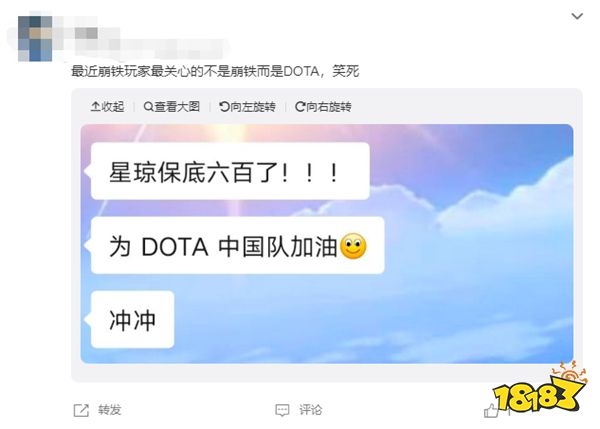
Task: Collapse the image with 收起 arrow icon
Action: [x=95, y=106]
